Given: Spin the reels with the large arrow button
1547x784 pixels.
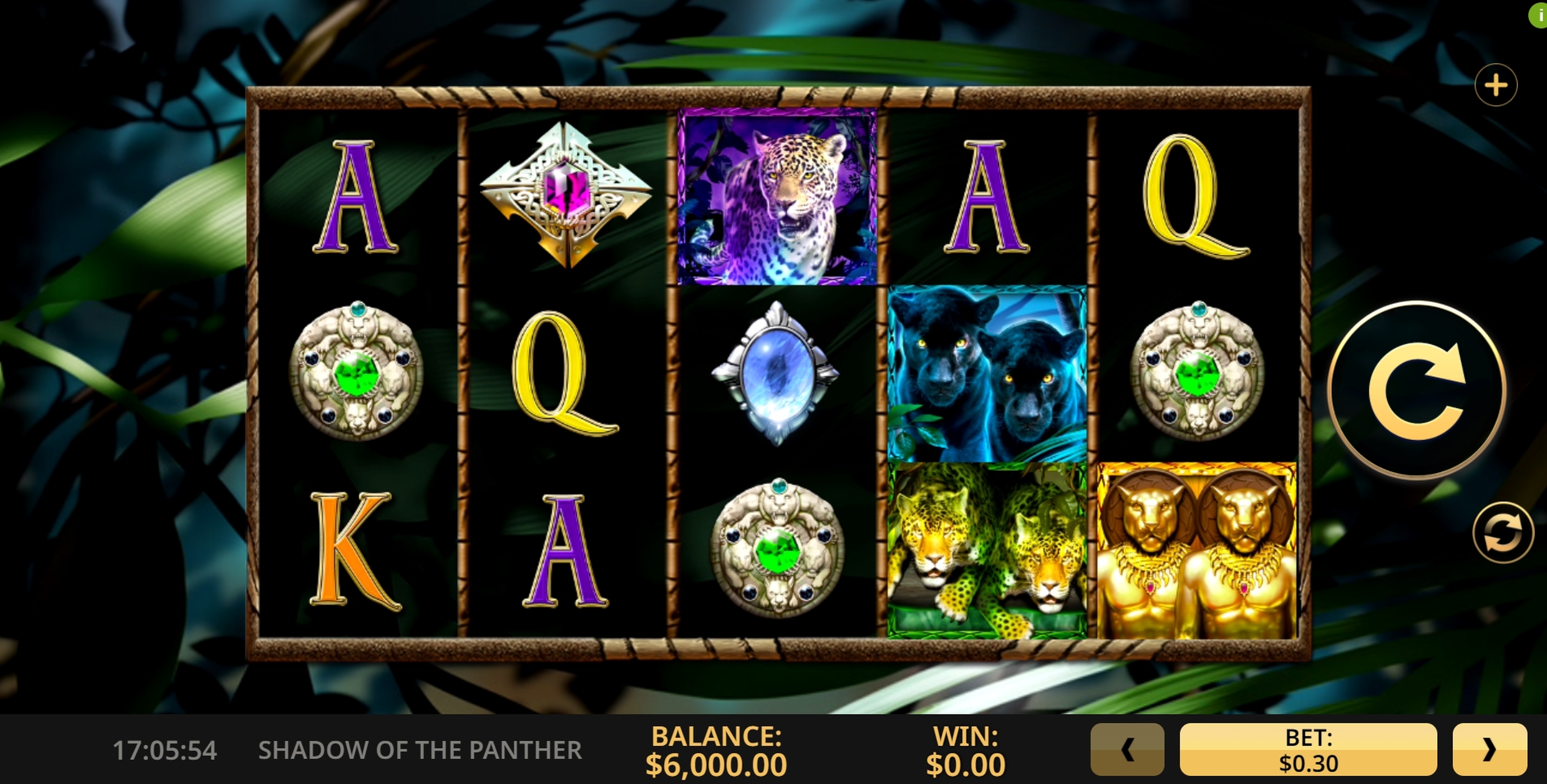Looking at the screenshot, I should [x=1417, y=390].
